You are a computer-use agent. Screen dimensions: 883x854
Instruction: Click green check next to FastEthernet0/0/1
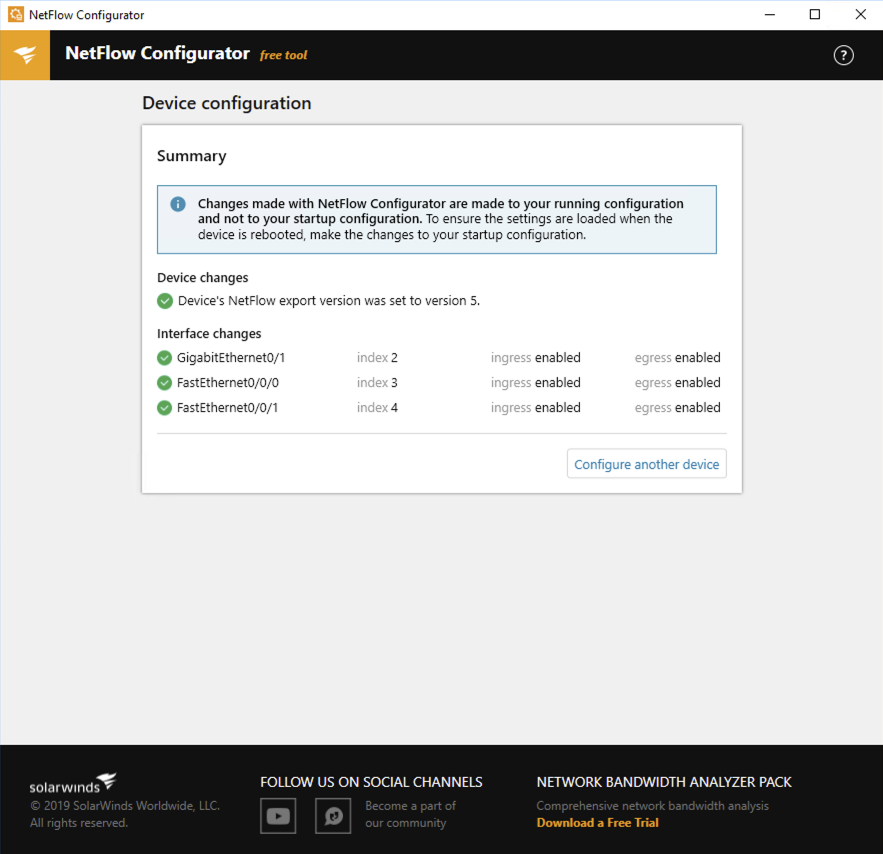click(x=164, y=408)
